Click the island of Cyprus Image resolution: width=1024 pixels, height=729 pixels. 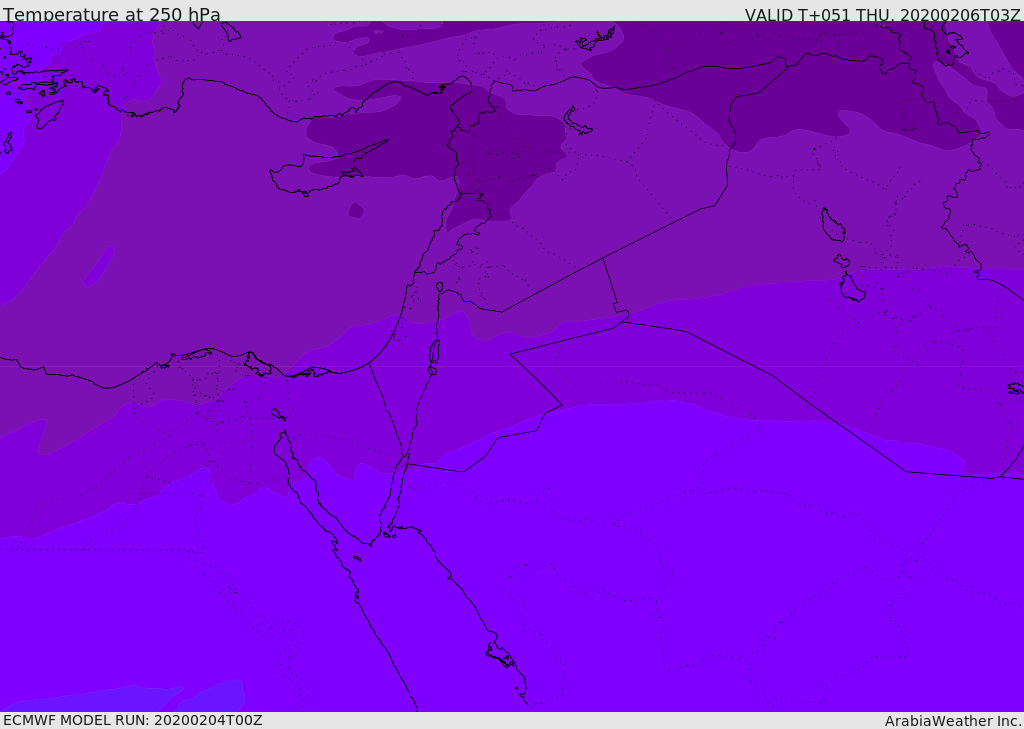coord(318,172)
